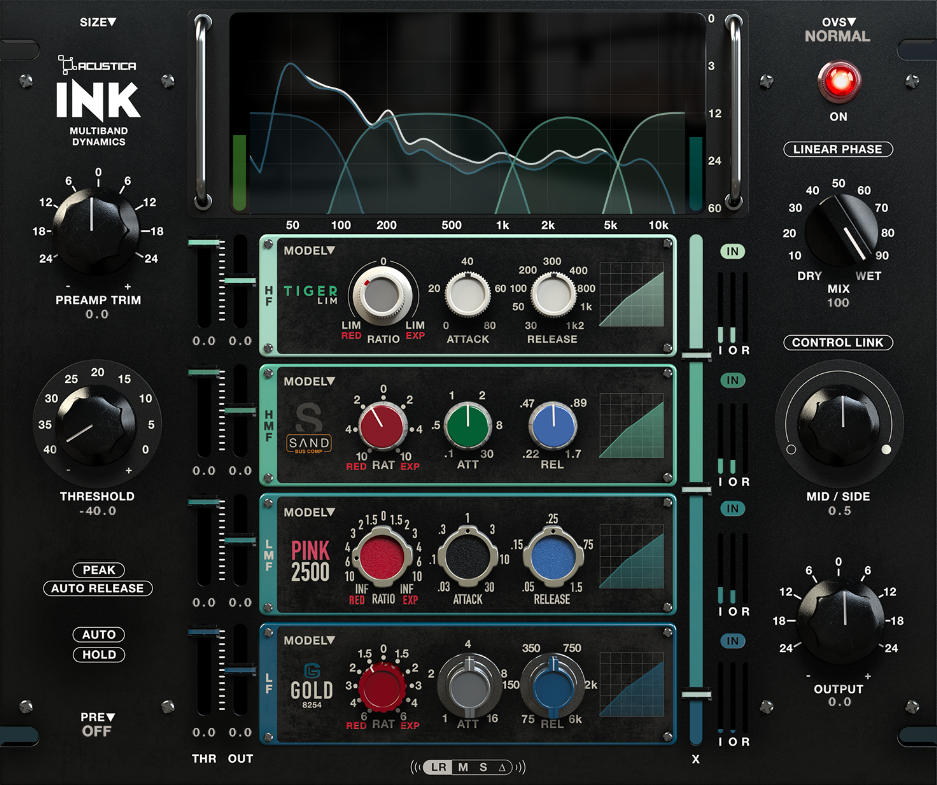Screen dimensions: 937x785
Task: Click the Pink 2500 red RATIO knob
Action: [x=382, y=557]
